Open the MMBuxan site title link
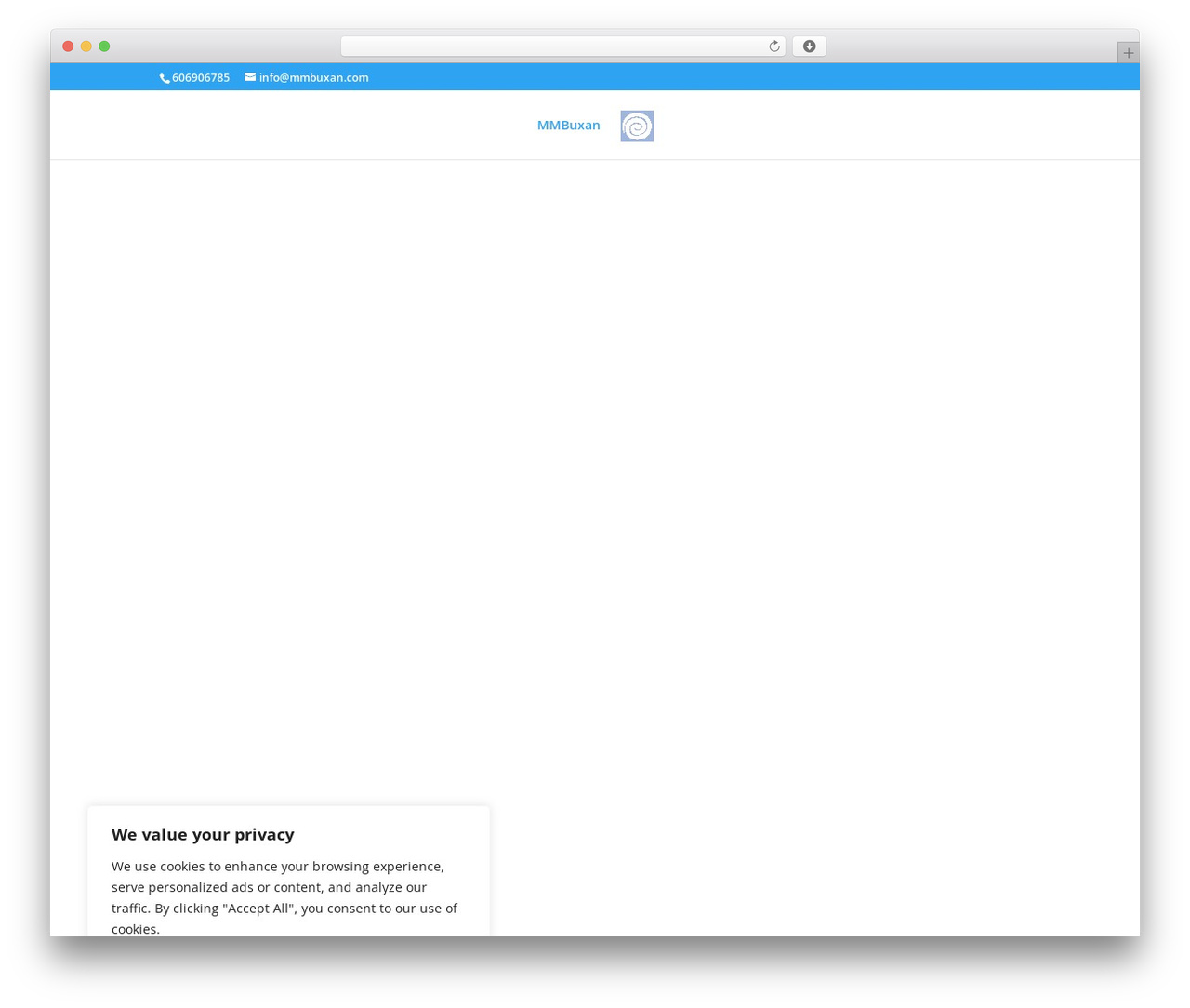Viewport: 1190px width, 1008px height. (x=569, y=126)
